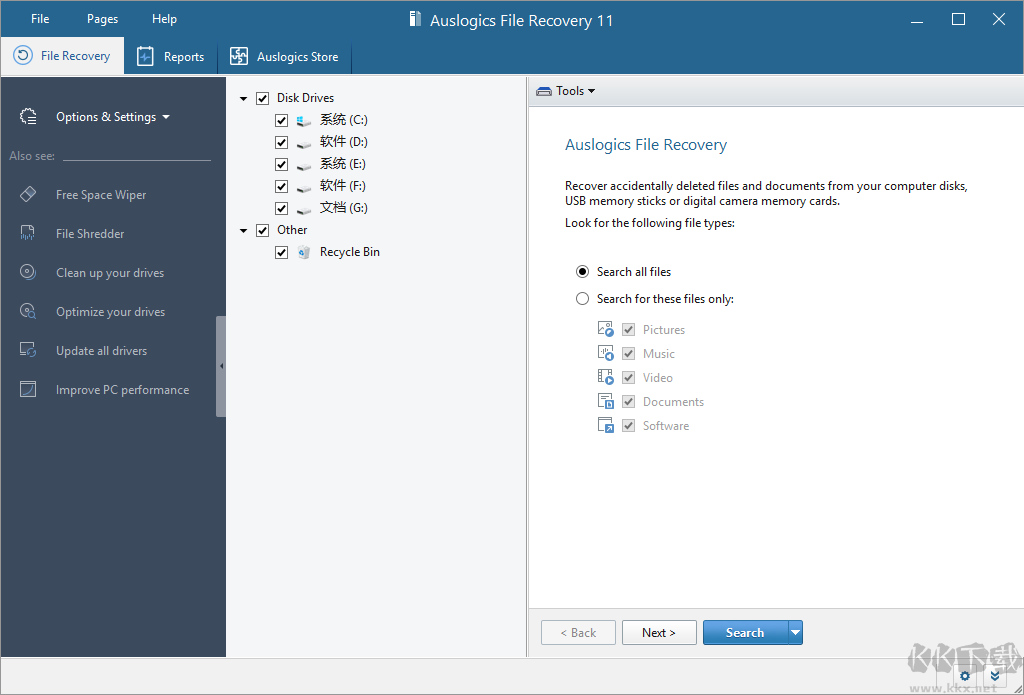Click the Update all drivers icon
The image size is (1024, 695).
coord(28,351)
